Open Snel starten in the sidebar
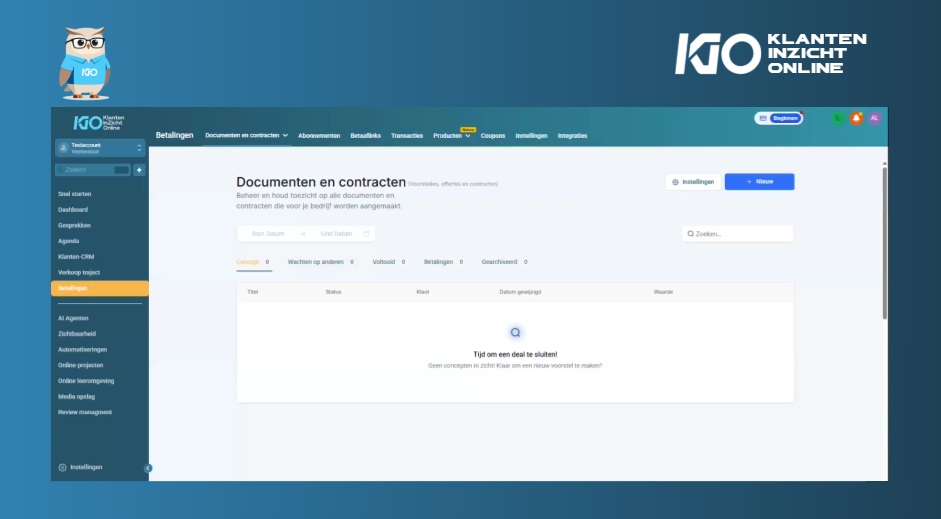The height and width of the screenshot is (519, 941). point(74,194)
